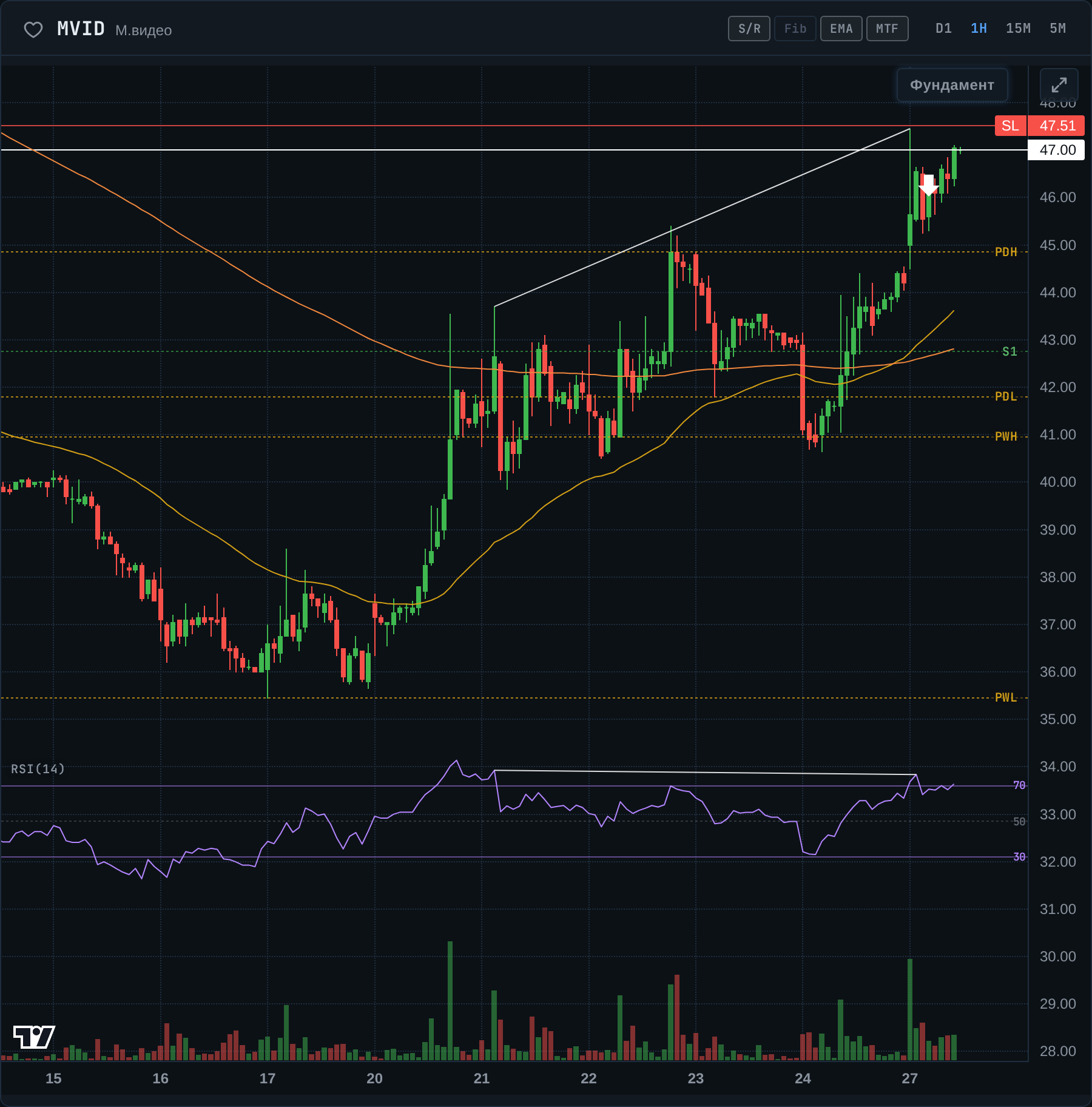Click the RSI(14) indicator label
This screenshot has height=1107, width=1092.
[x=38, y=769]
